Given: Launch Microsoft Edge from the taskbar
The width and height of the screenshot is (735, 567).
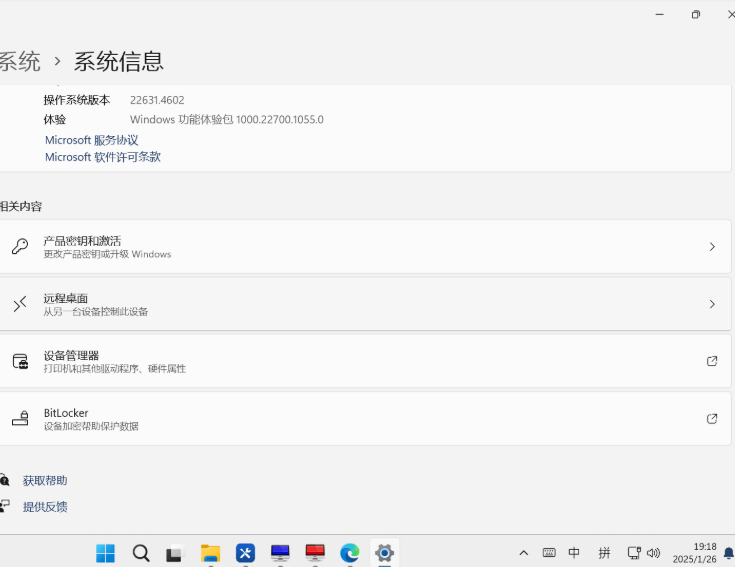Looking at the screenshot, I should 350,553.
